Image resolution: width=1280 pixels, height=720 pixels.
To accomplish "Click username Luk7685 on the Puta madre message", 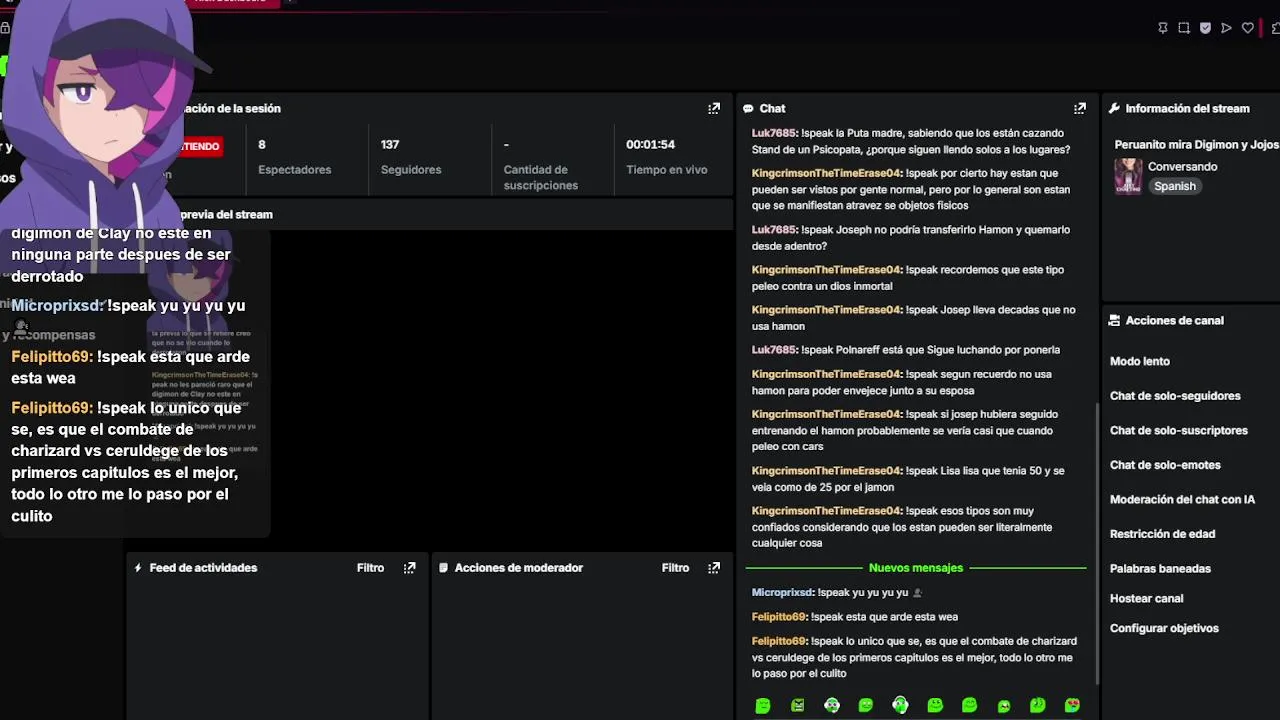I will (x=774, y=133).
